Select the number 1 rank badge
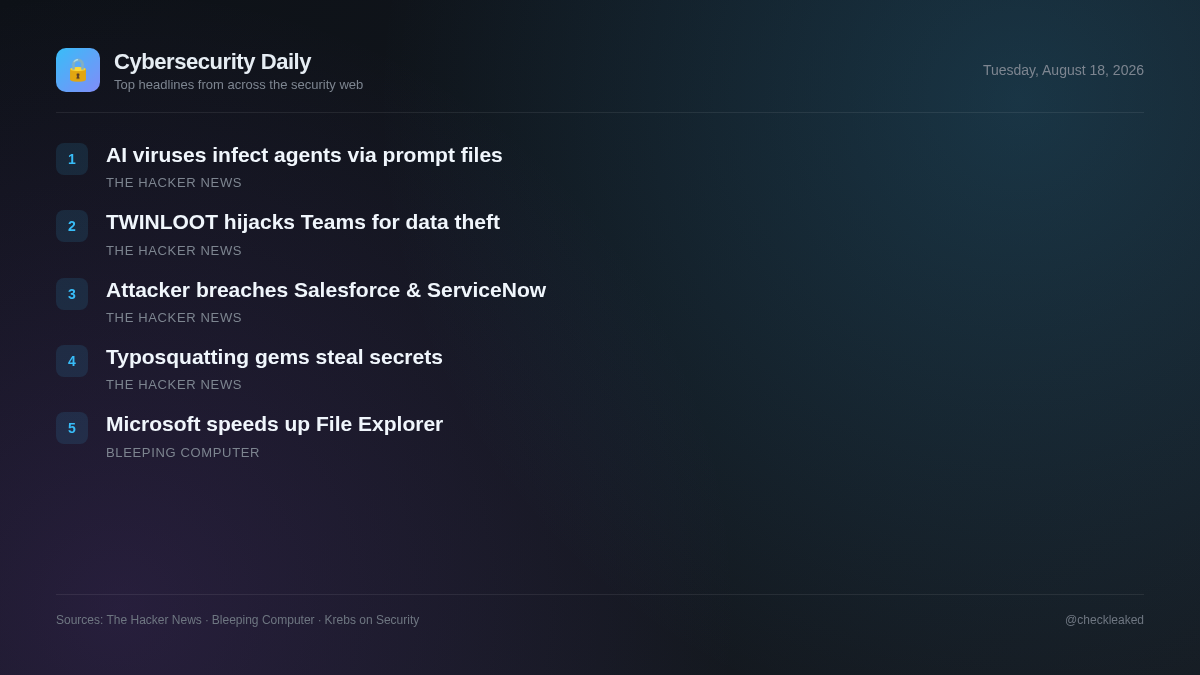 (72, 159)
